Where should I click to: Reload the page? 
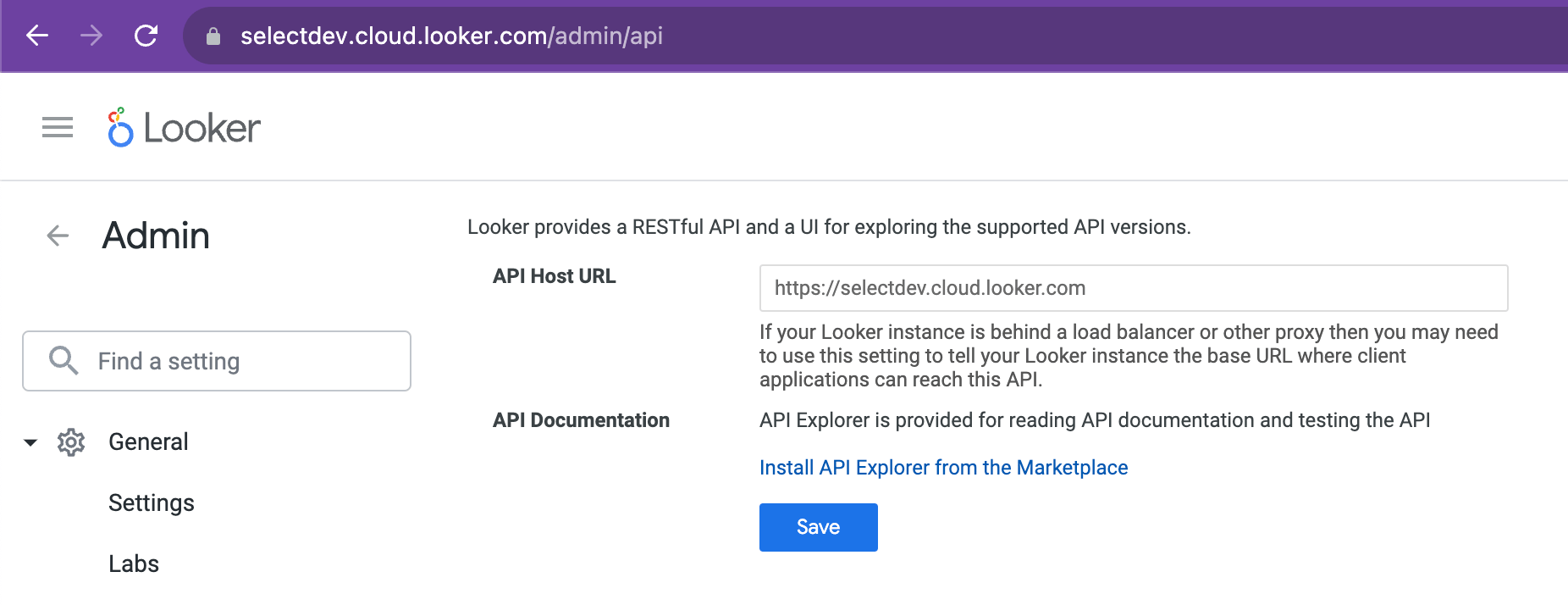click(146, 36)
